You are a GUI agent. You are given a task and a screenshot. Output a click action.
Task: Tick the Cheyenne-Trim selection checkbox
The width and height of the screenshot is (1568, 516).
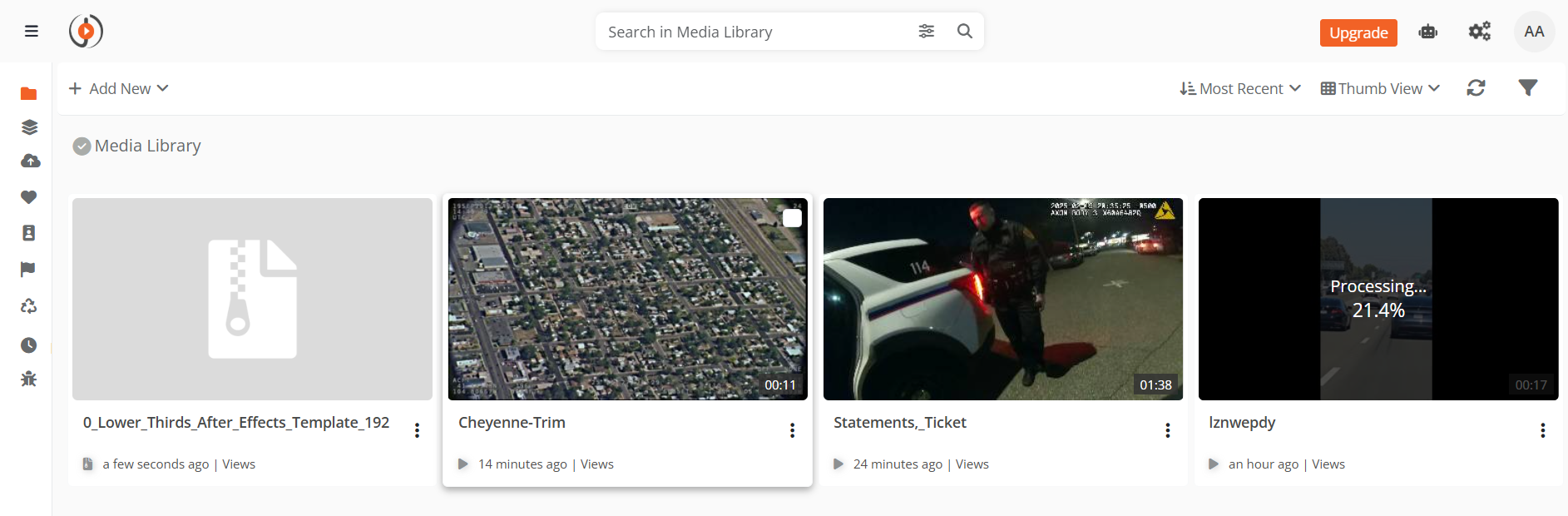tap(793, 218)
